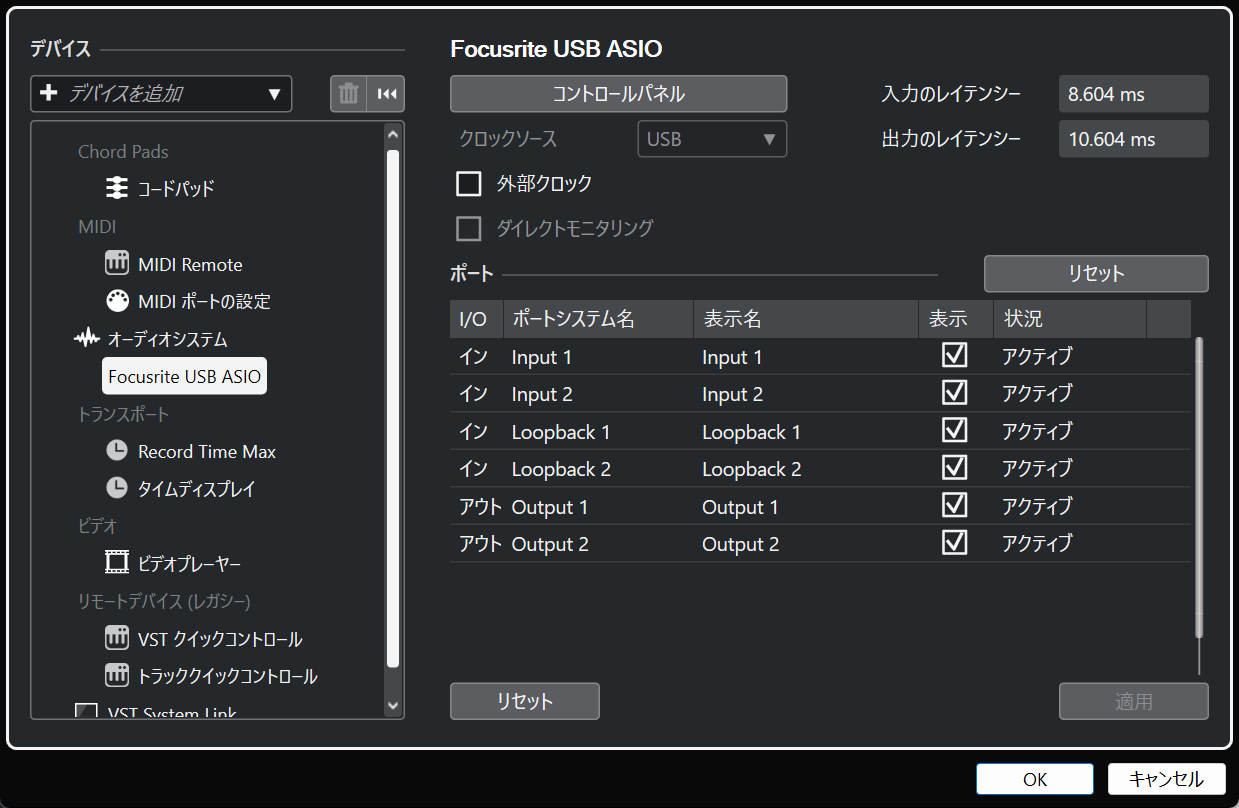Uncheck 表示 for Loopback 1
Viewport: 1239px width, 808px height.
click(955, 430)
